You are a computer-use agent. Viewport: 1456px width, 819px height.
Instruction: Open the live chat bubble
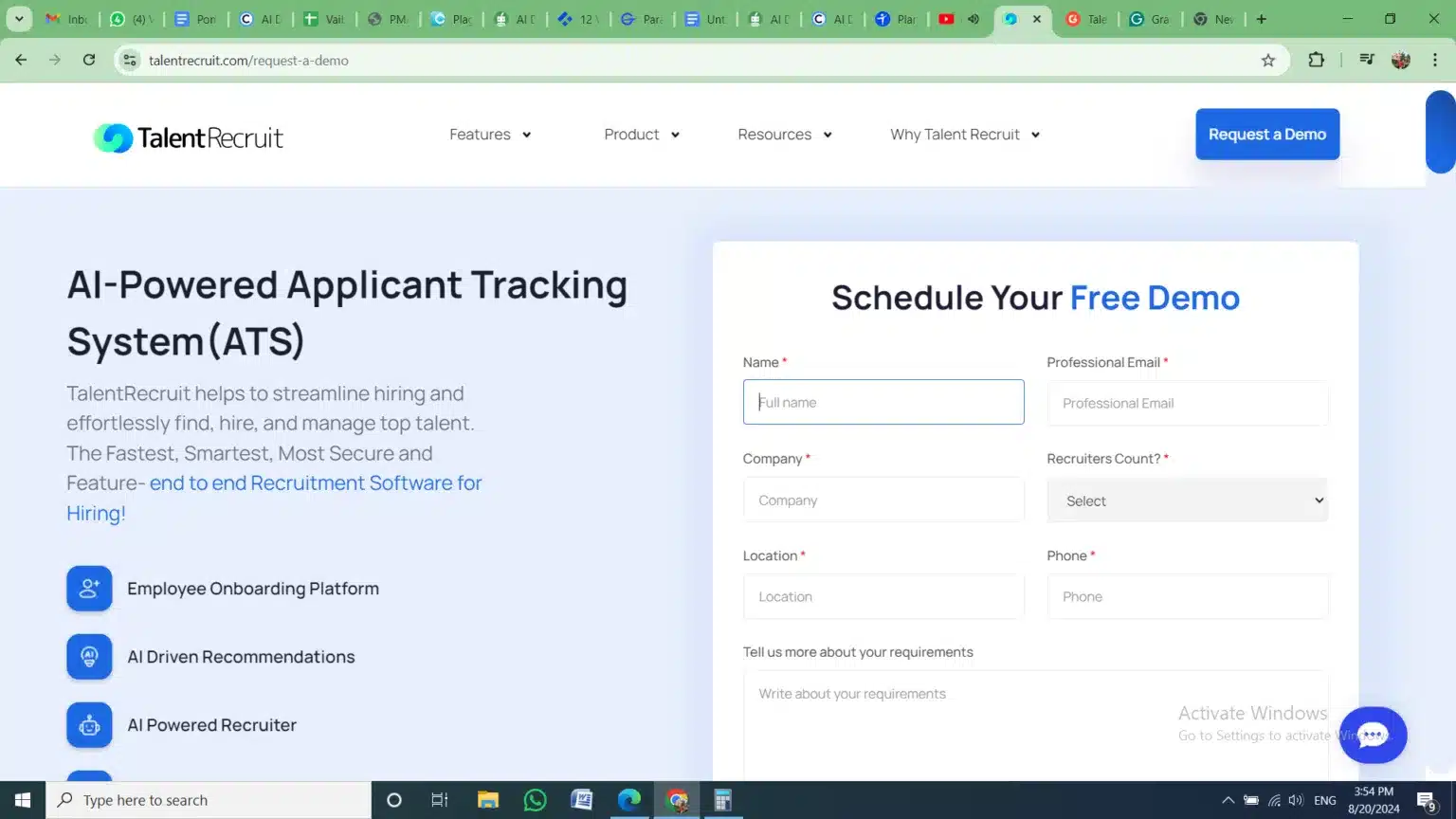click(1373, 735)
